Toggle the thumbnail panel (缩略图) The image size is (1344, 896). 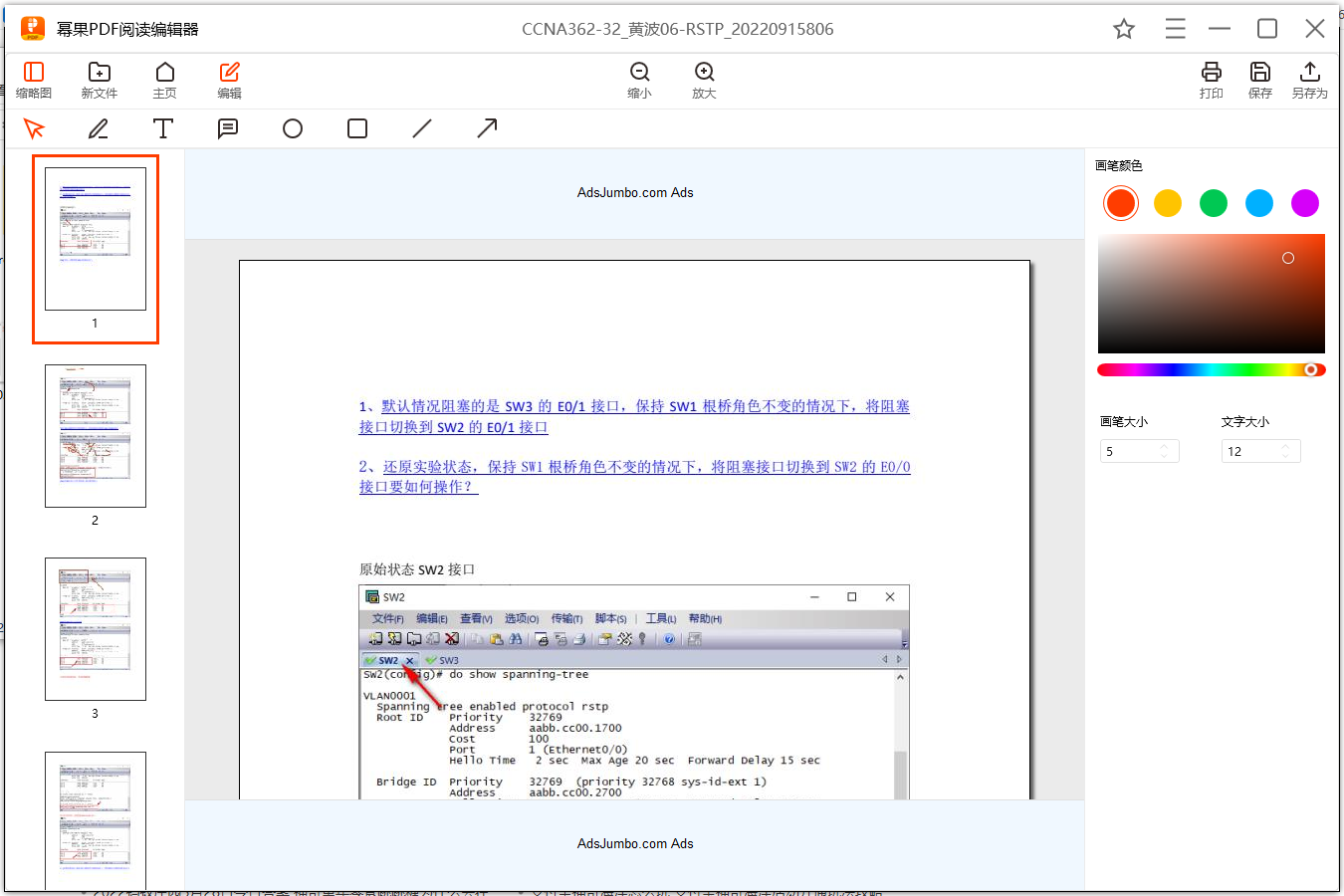tap(34, 80)
